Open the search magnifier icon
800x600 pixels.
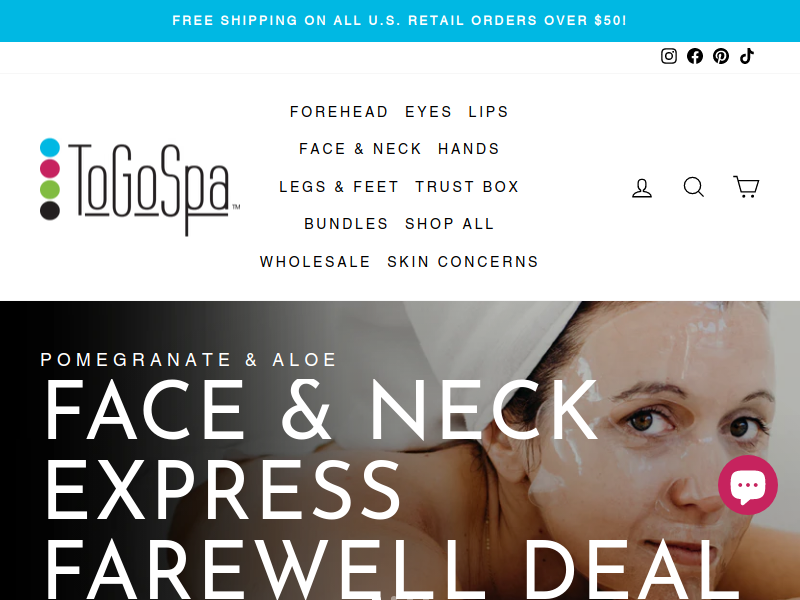coord(694,187)
